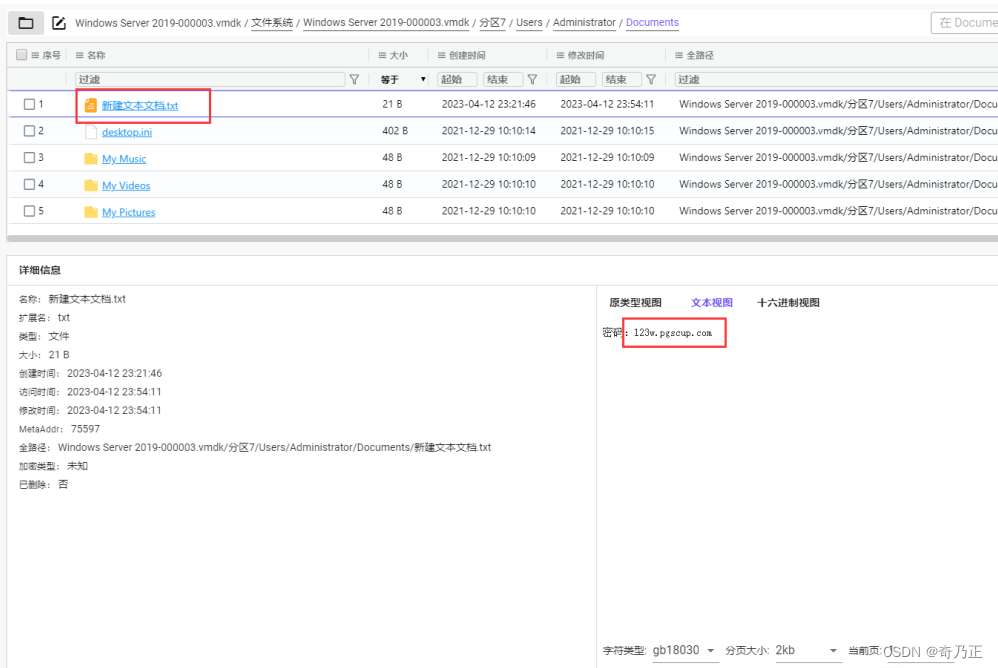Click the modified time 结束 field

click(621, 80)
